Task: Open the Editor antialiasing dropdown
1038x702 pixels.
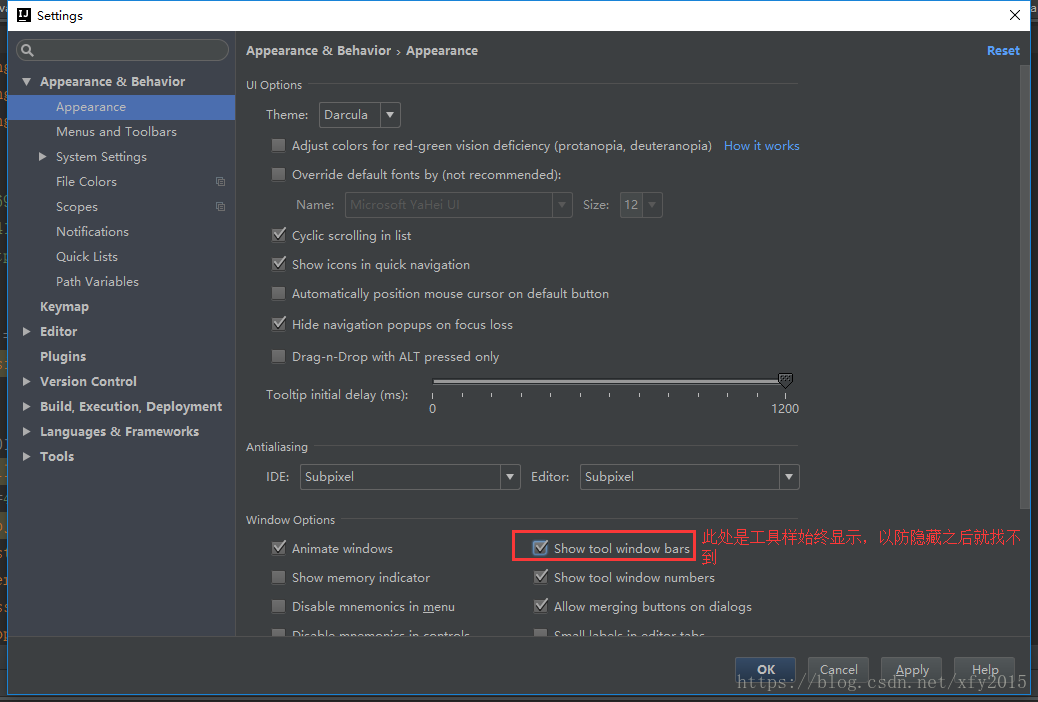Action: (x=690, y=477)
